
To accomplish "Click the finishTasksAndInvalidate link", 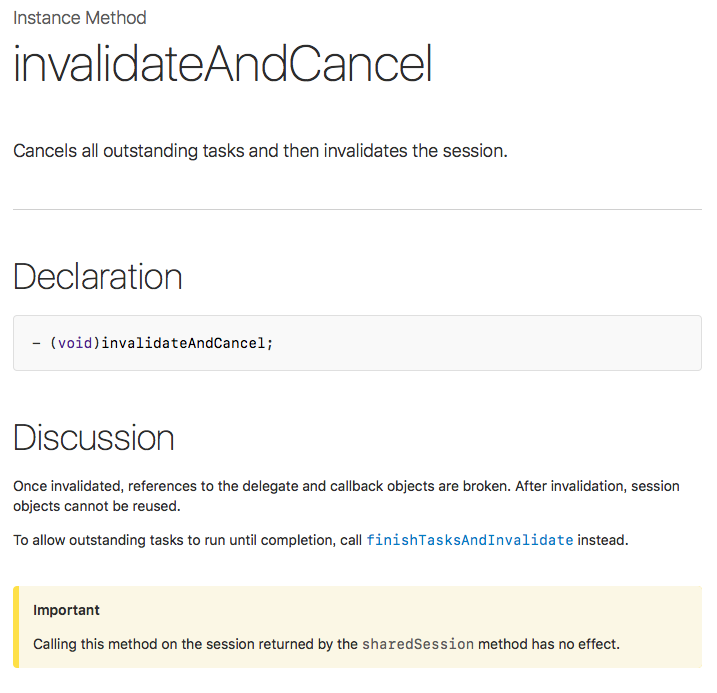I will 470,540.
